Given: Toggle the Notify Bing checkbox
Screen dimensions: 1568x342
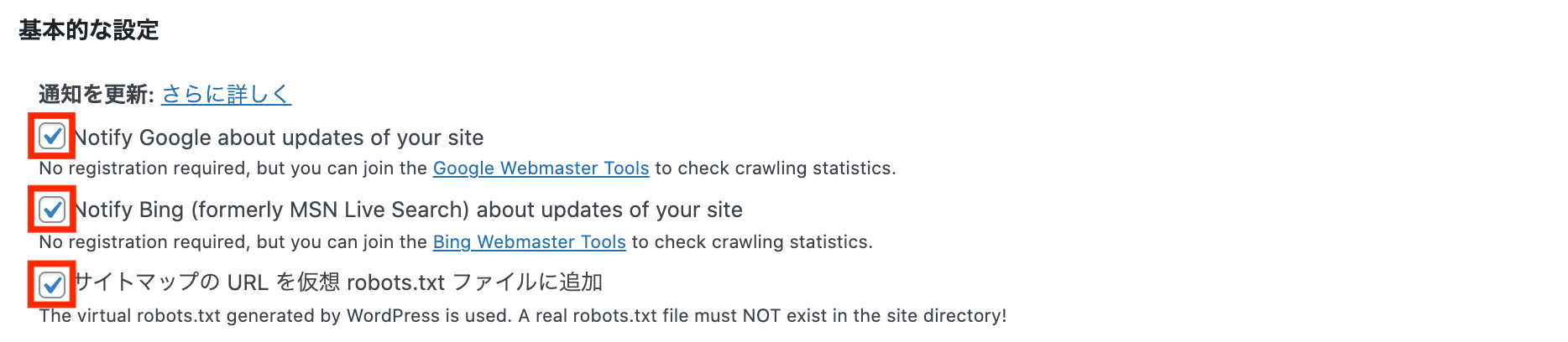Looking at the screenshot, I should (52, 209).
